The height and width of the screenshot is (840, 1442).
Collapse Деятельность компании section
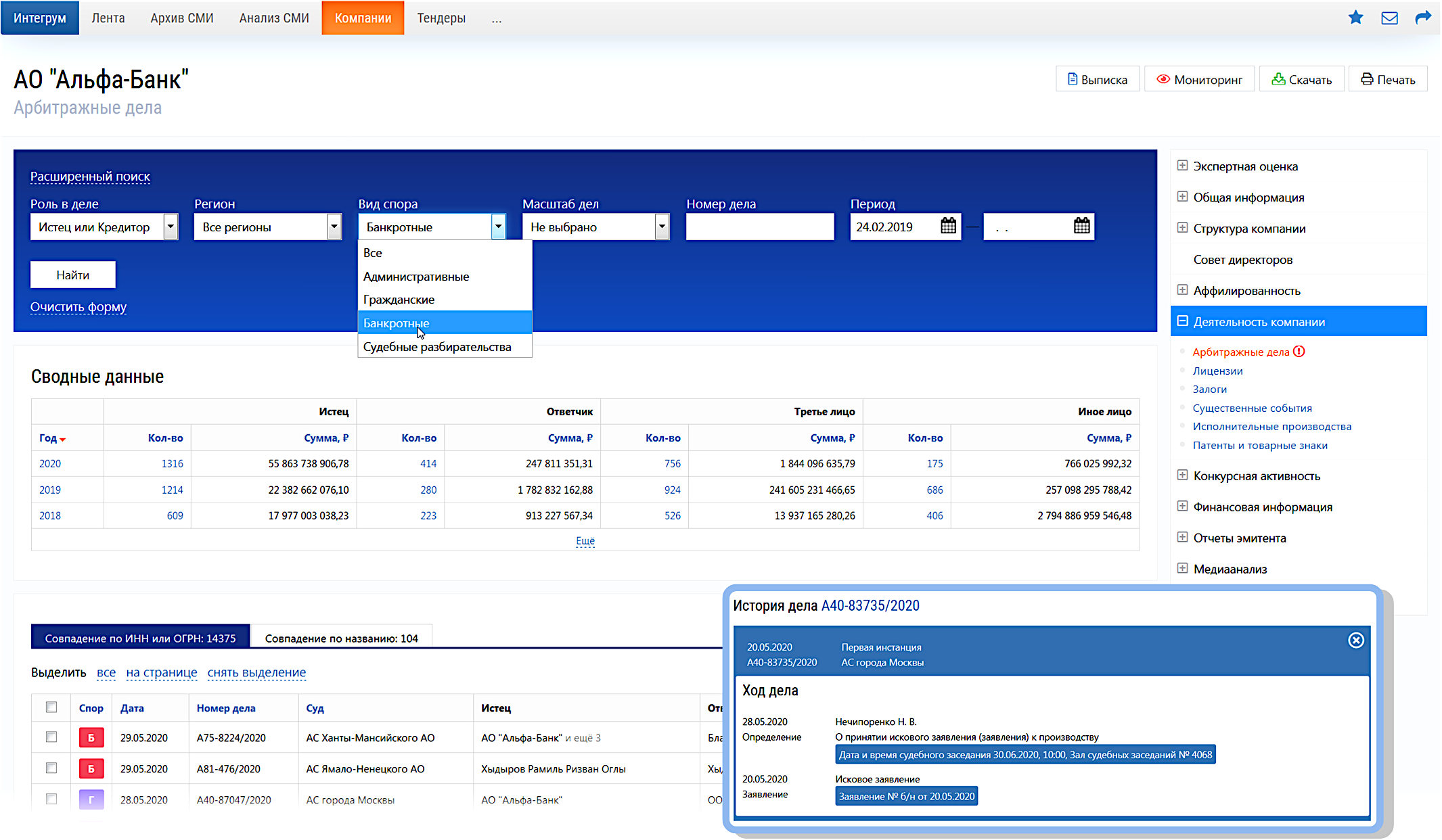click(x=1182, y=321)
